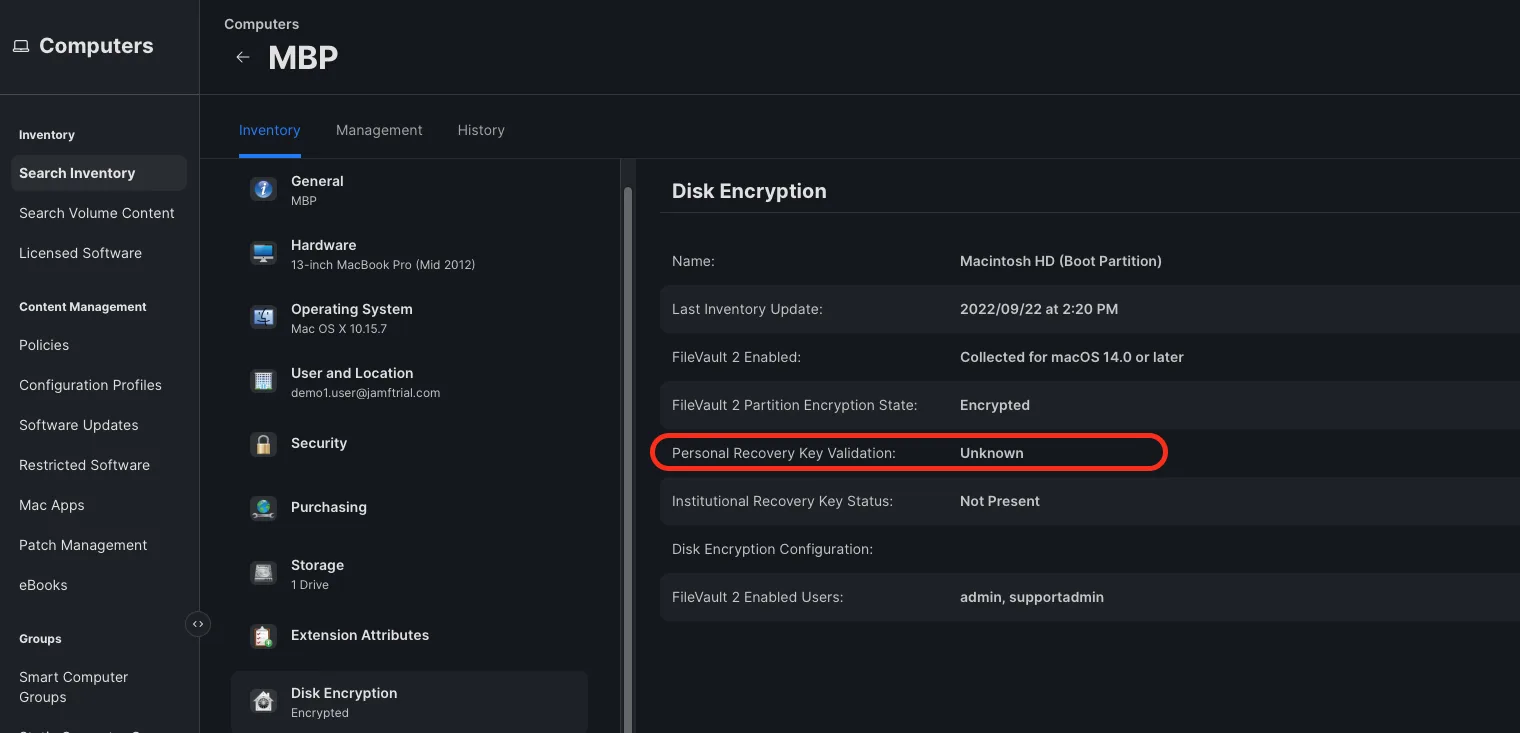Switch to the Inventory tab

(270, 130)
